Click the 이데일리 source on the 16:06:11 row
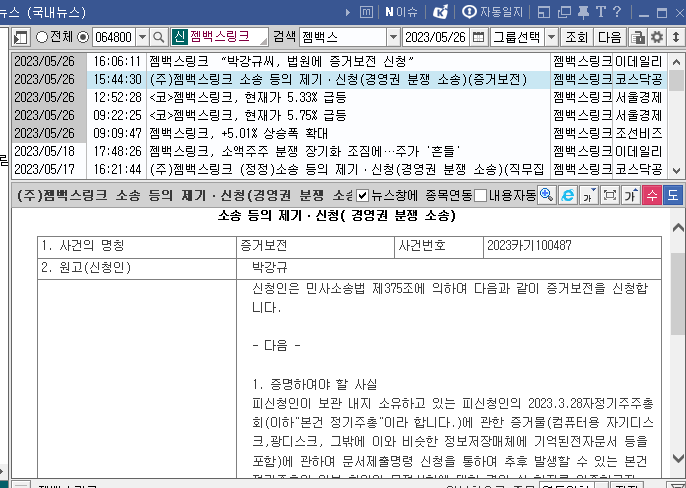This screenshot has height=488, width=686. click(638, 61)
